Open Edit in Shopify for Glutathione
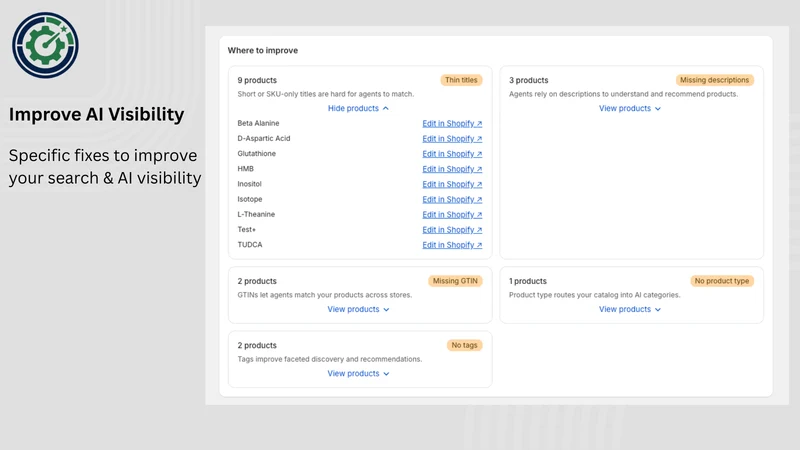The width and height of the screenshot is (800, 450). [x=452, y=154]
